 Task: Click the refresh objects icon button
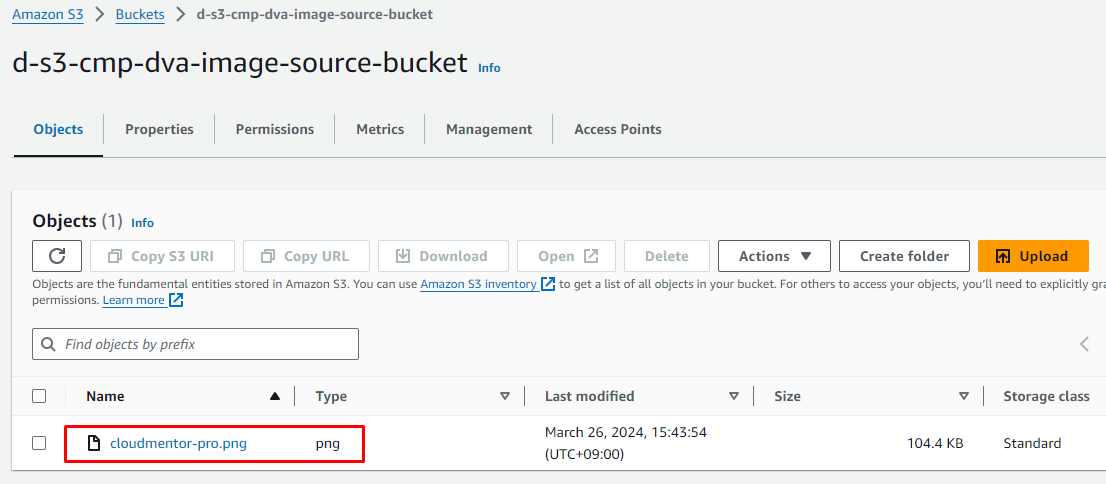coord(57,256)
